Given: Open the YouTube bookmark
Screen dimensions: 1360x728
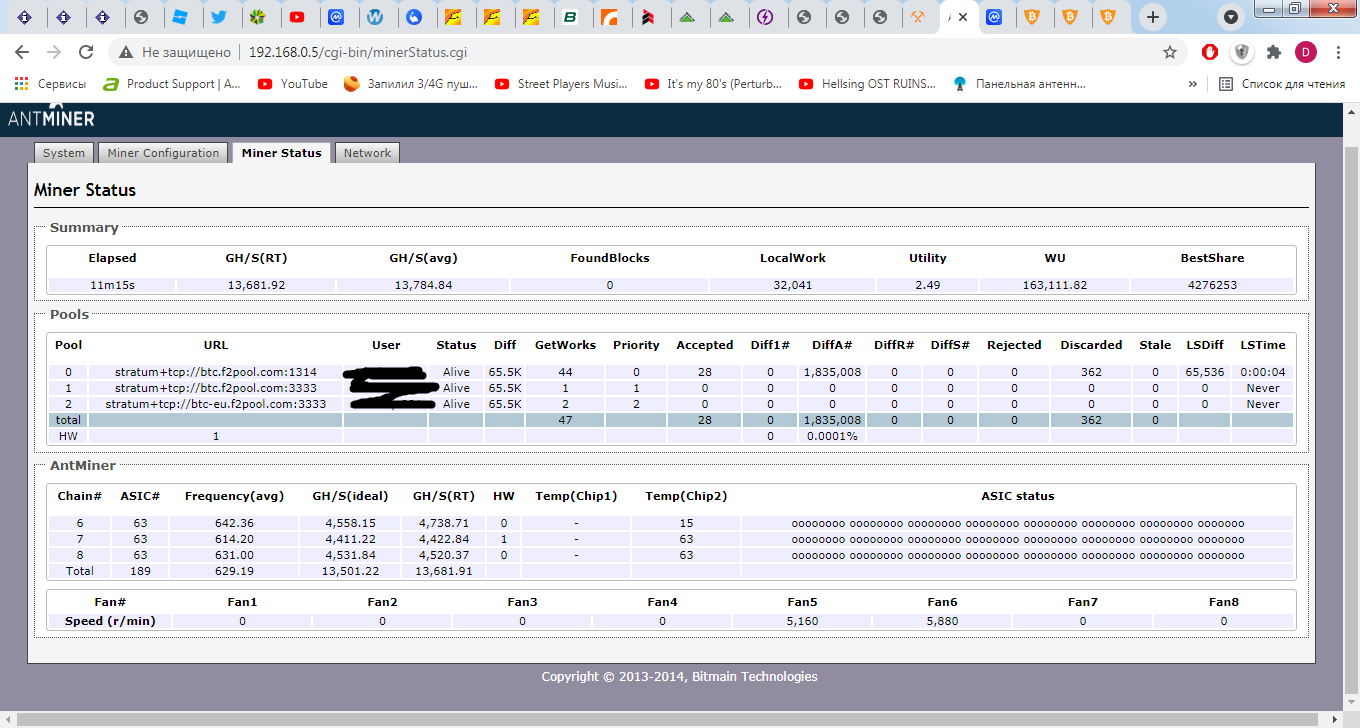Looking at the screenshot, I should [293, 84].
